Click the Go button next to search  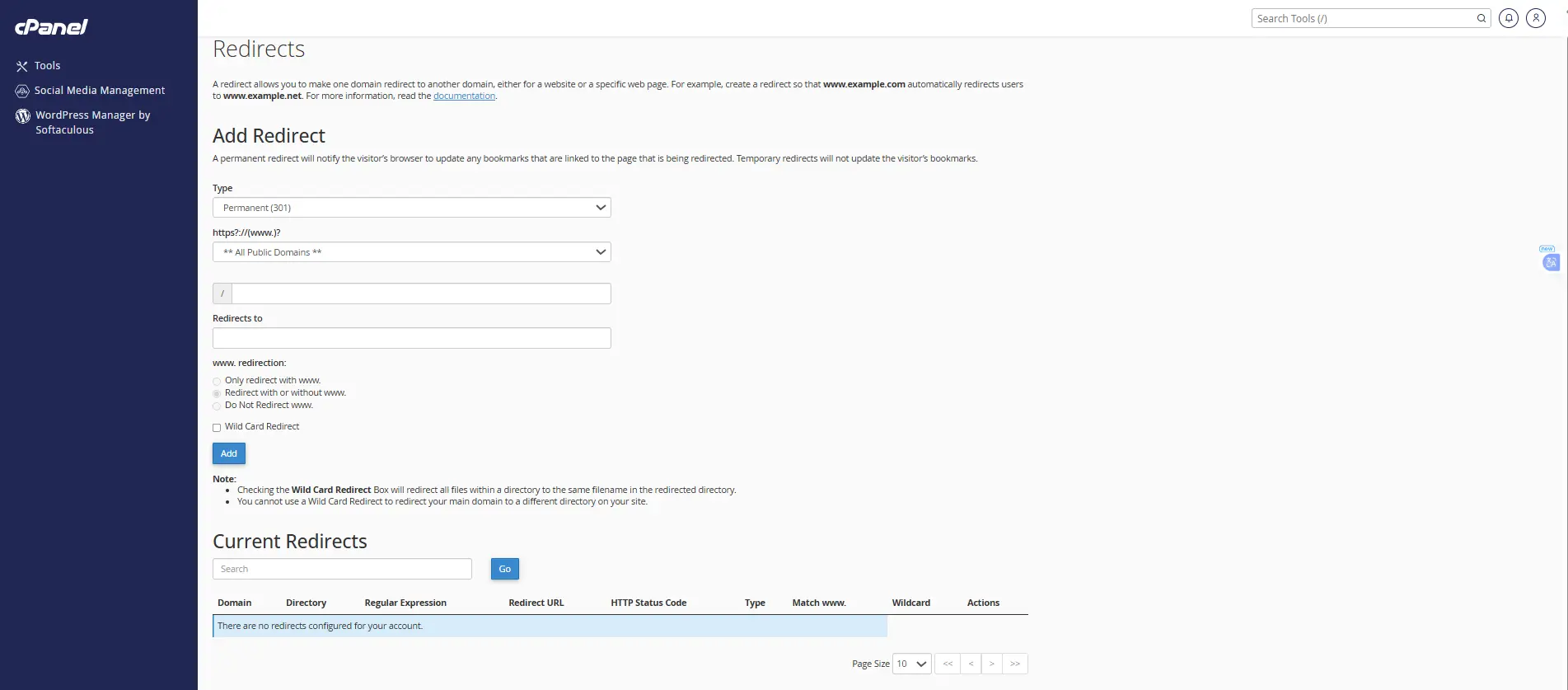(x=505, y=569)
